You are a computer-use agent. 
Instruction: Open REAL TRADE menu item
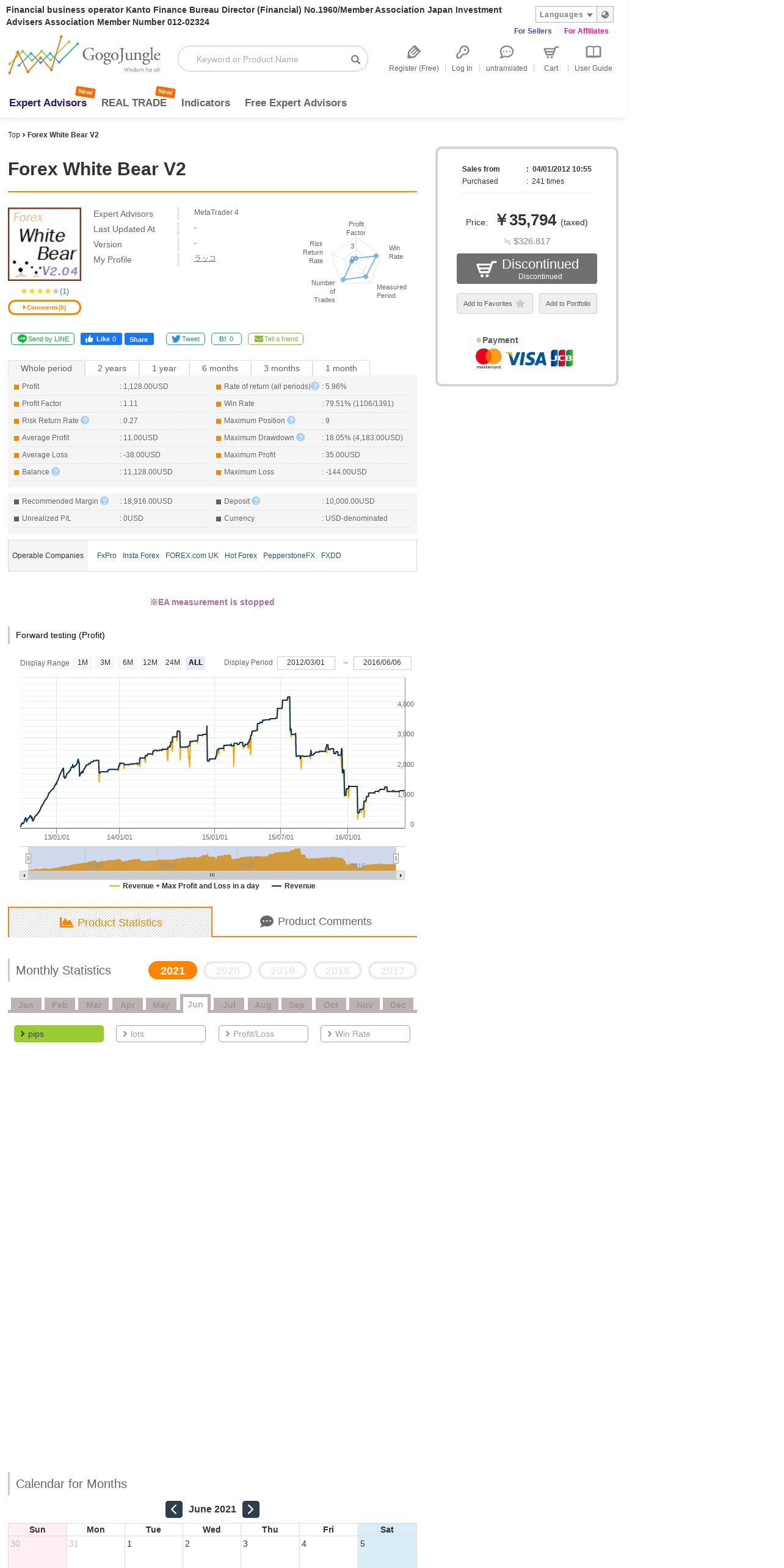pos(134,103)
